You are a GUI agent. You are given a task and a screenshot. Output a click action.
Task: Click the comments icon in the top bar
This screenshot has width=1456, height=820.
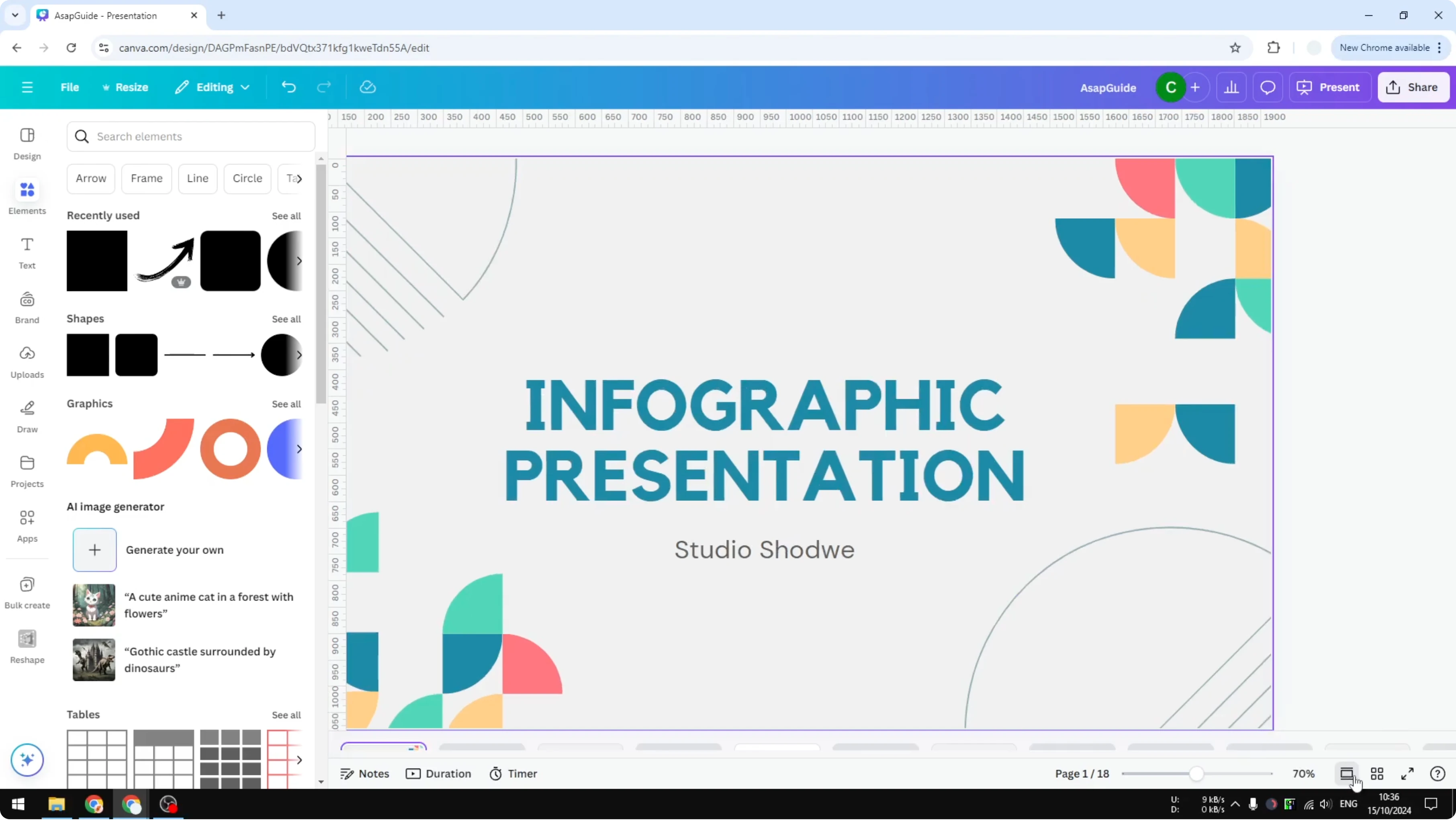(1268, 87)
